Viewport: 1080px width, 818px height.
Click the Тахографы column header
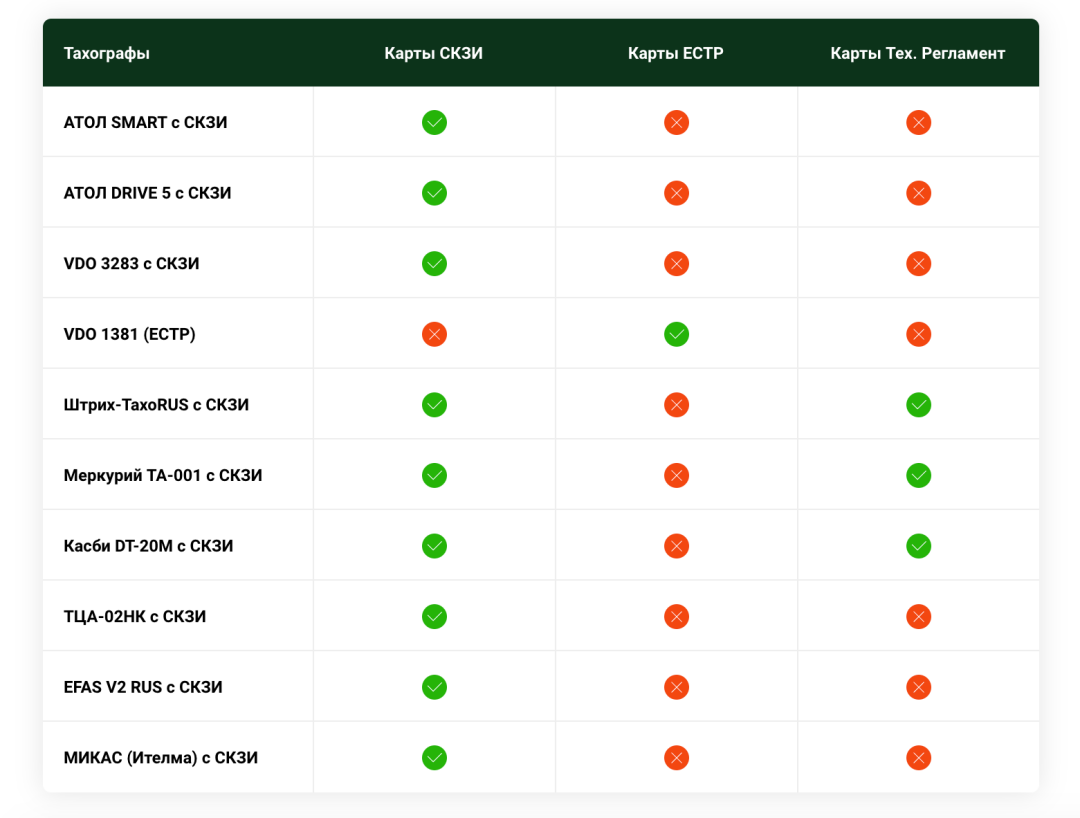click(107, 54)
